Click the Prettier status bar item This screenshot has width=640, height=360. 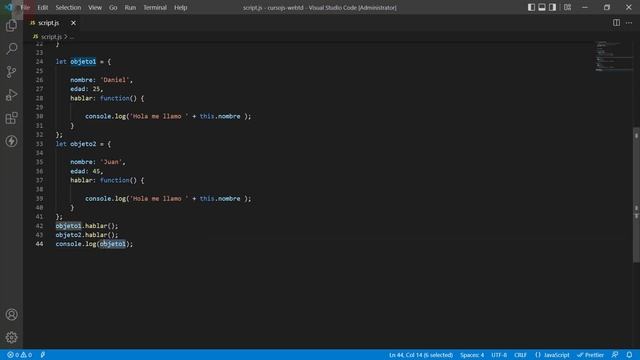[590, 355]
